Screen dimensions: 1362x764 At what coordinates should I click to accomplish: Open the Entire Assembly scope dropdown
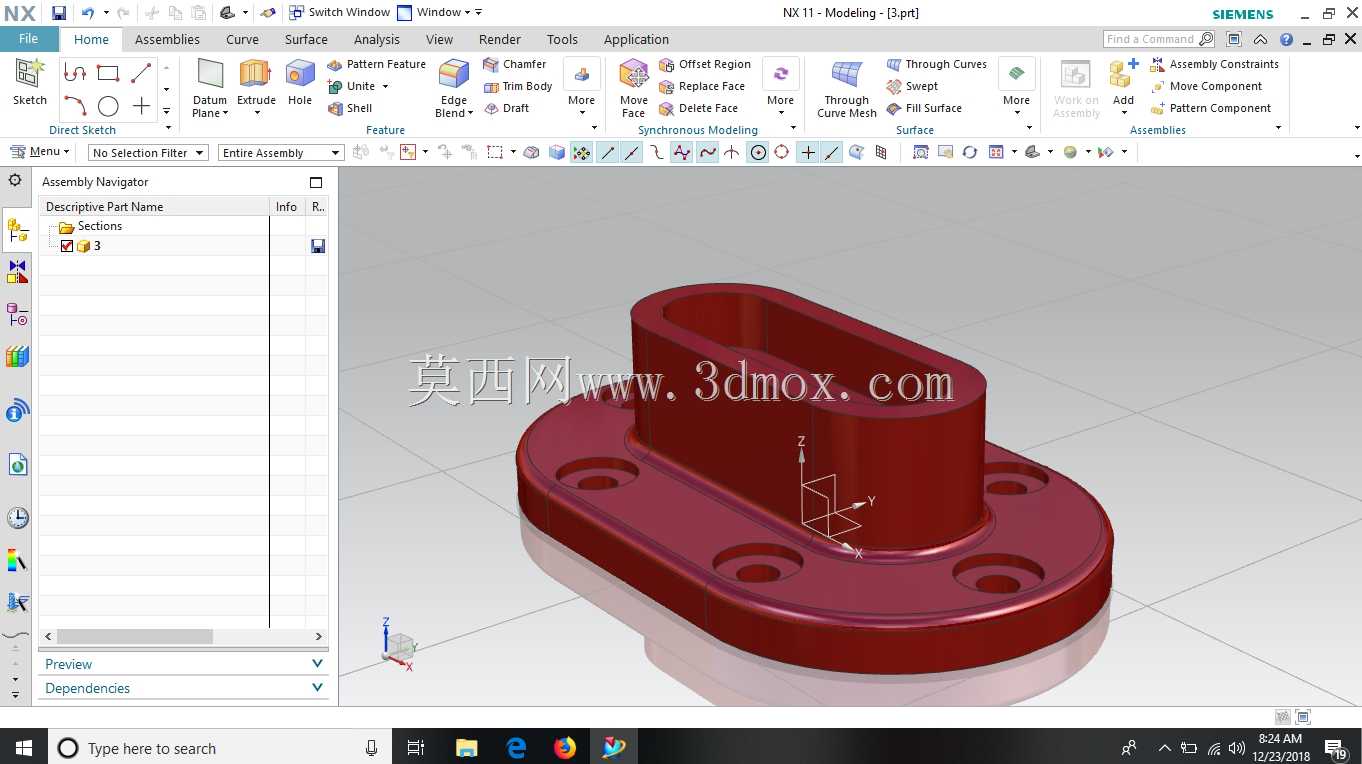click(x=281, y=153)
